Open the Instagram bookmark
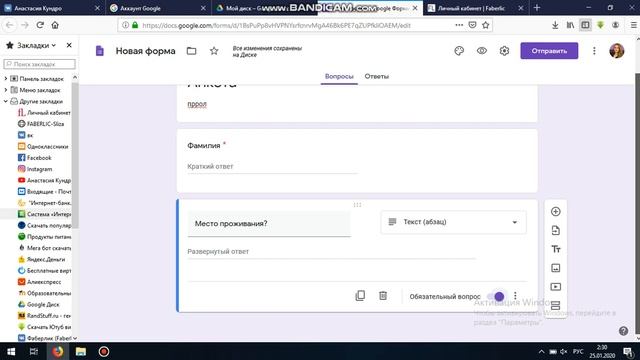The image size is (640, 360). click(x=39, y=169)
